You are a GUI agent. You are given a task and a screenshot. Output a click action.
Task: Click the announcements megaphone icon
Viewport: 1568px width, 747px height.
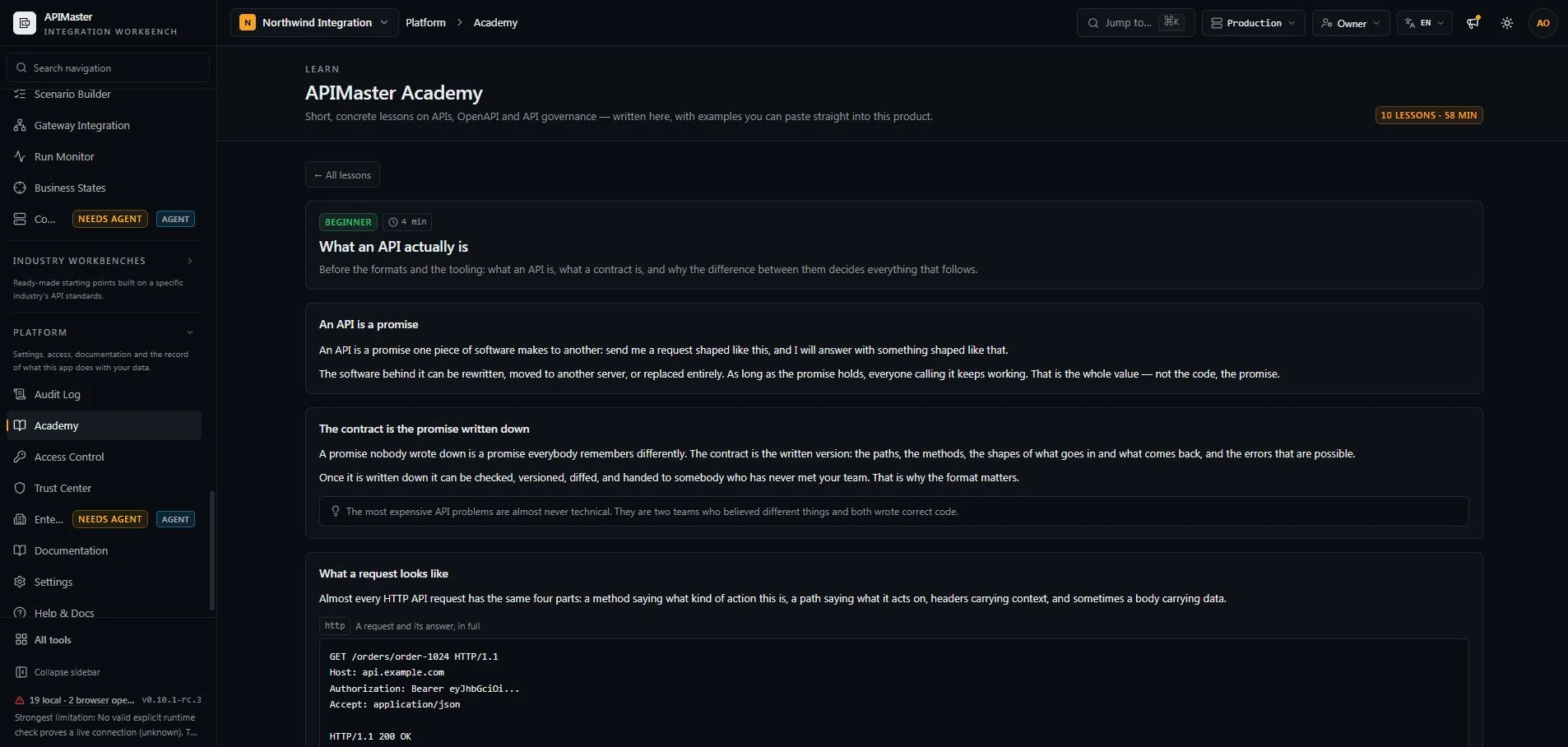[1473, 23]
